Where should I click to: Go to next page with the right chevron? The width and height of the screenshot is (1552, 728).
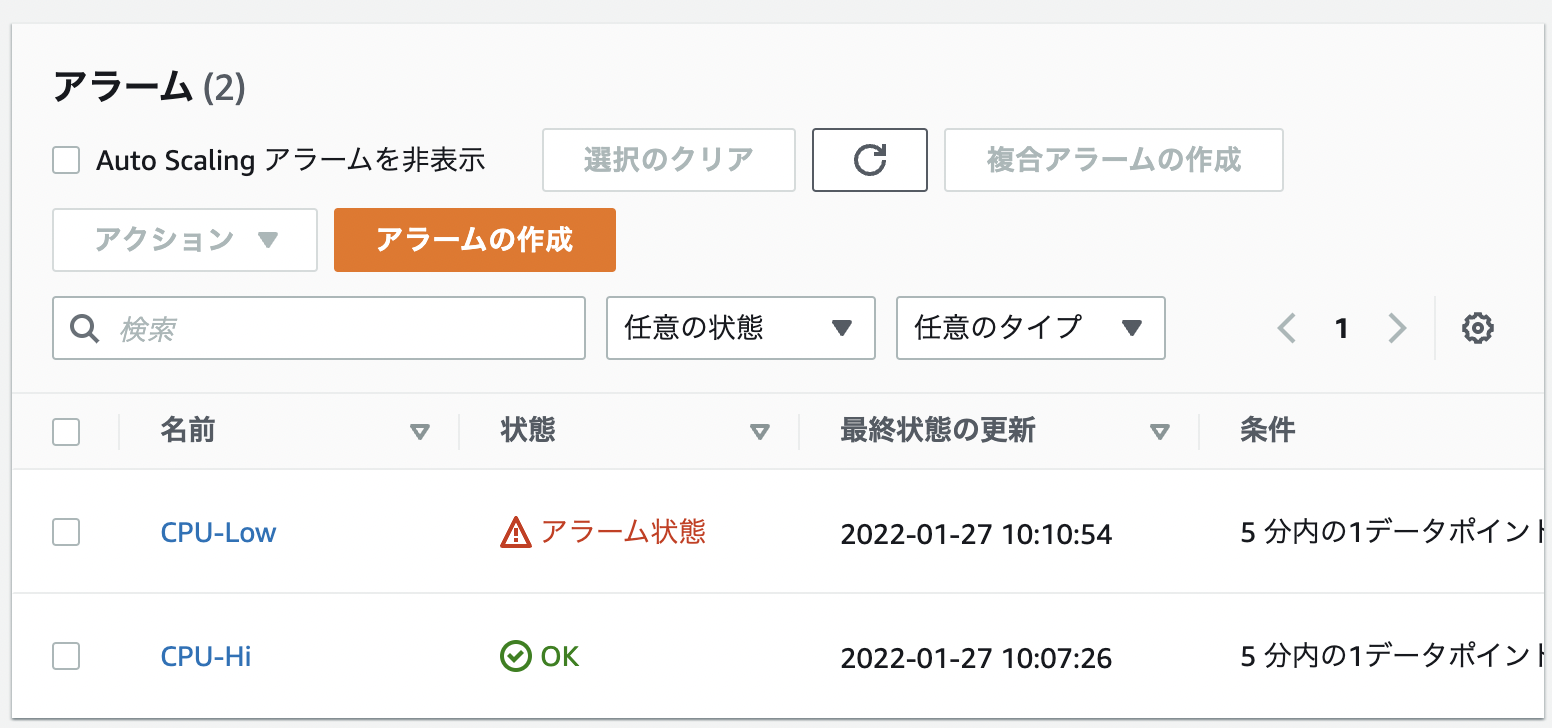click(1396, 328)
